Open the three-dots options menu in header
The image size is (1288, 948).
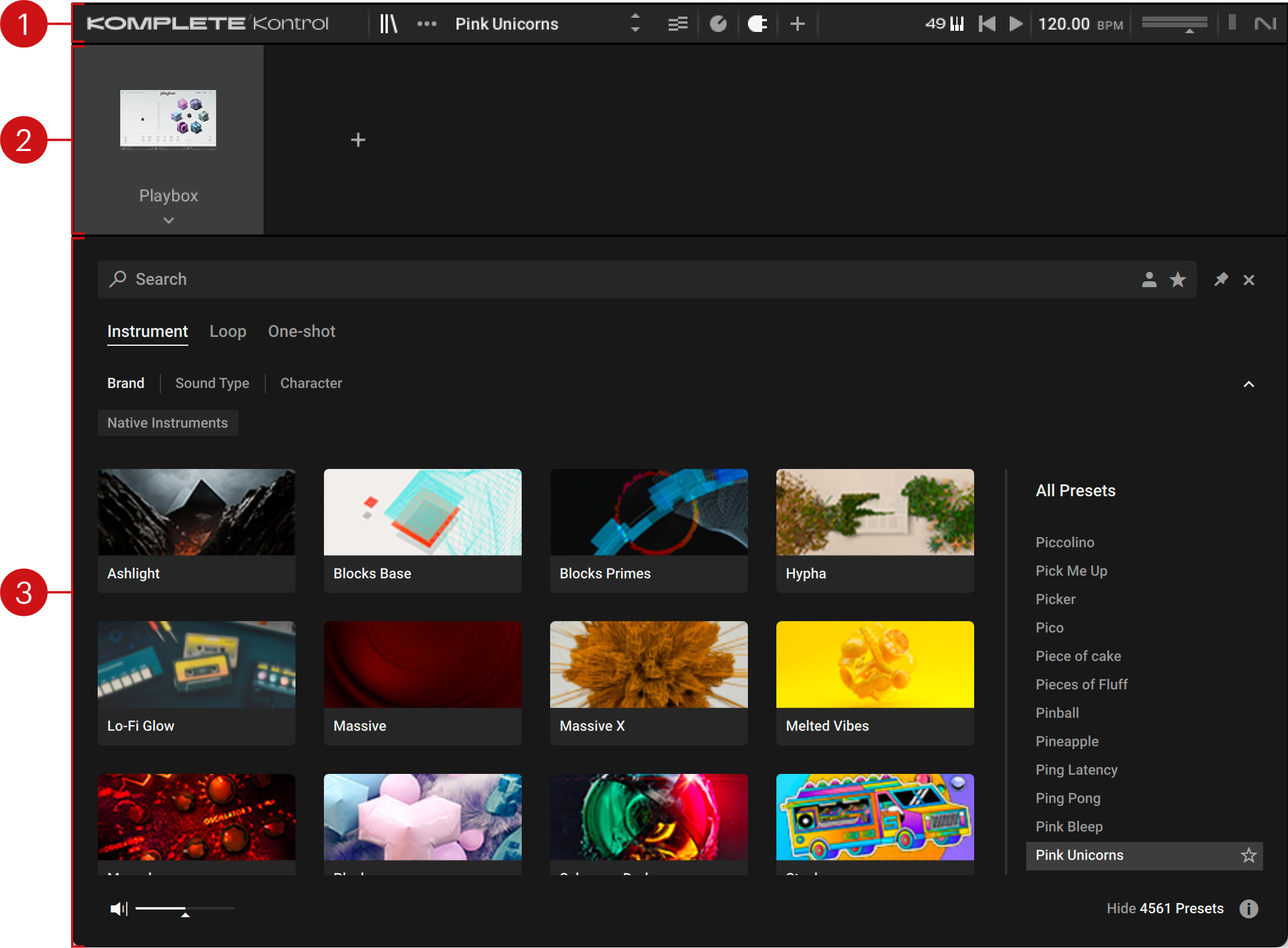point(426,24)
